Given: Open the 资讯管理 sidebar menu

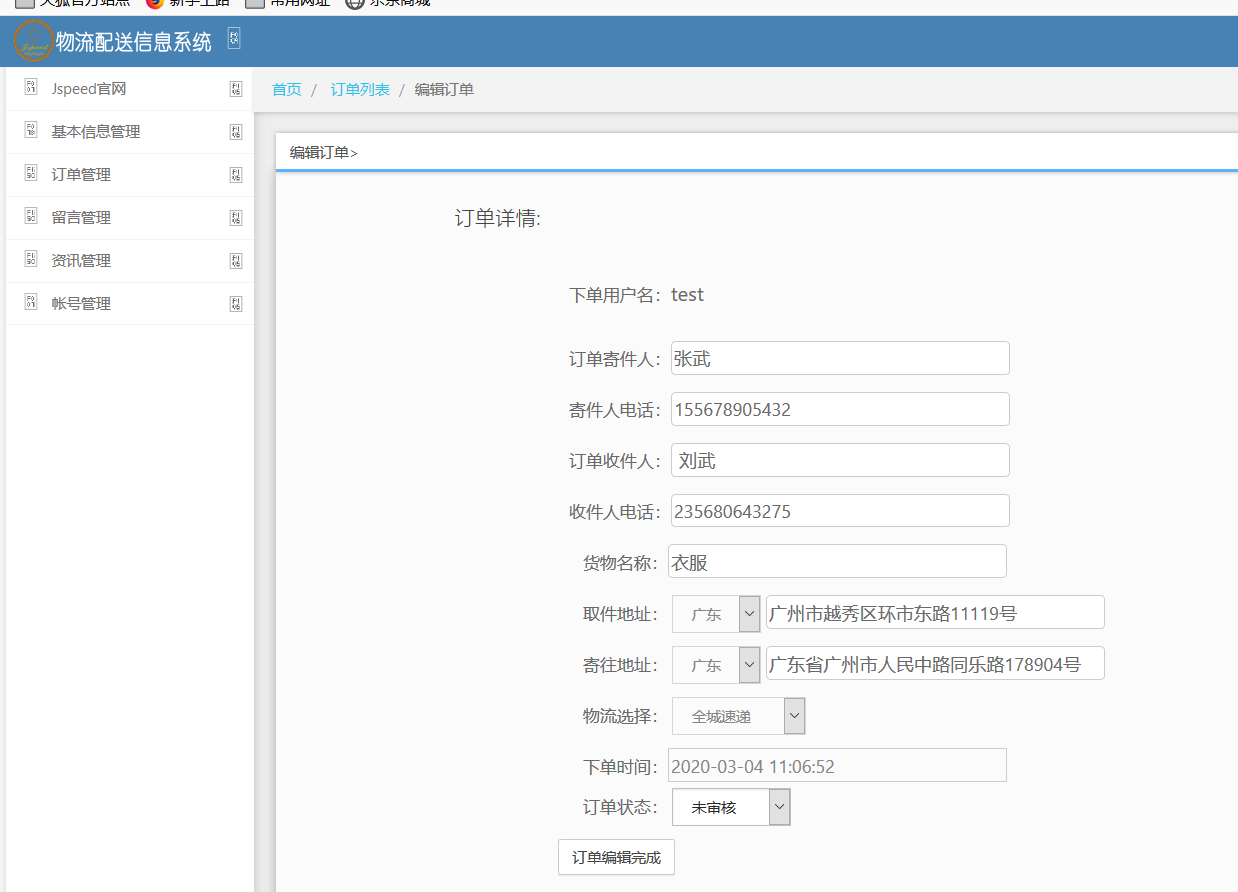Looking at the screenshot, I should click(x=130, y=261).
